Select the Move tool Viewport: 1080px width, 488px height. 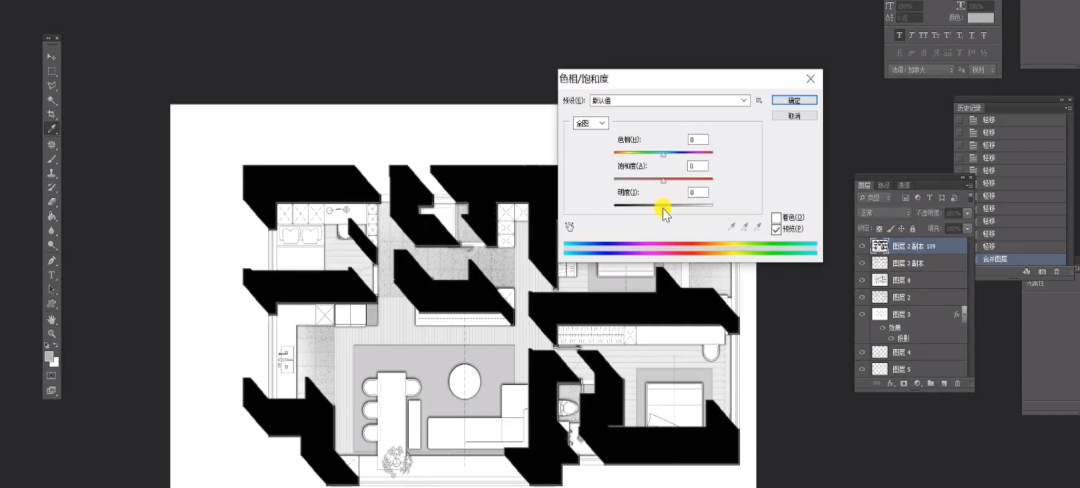(x=52, y=56)
